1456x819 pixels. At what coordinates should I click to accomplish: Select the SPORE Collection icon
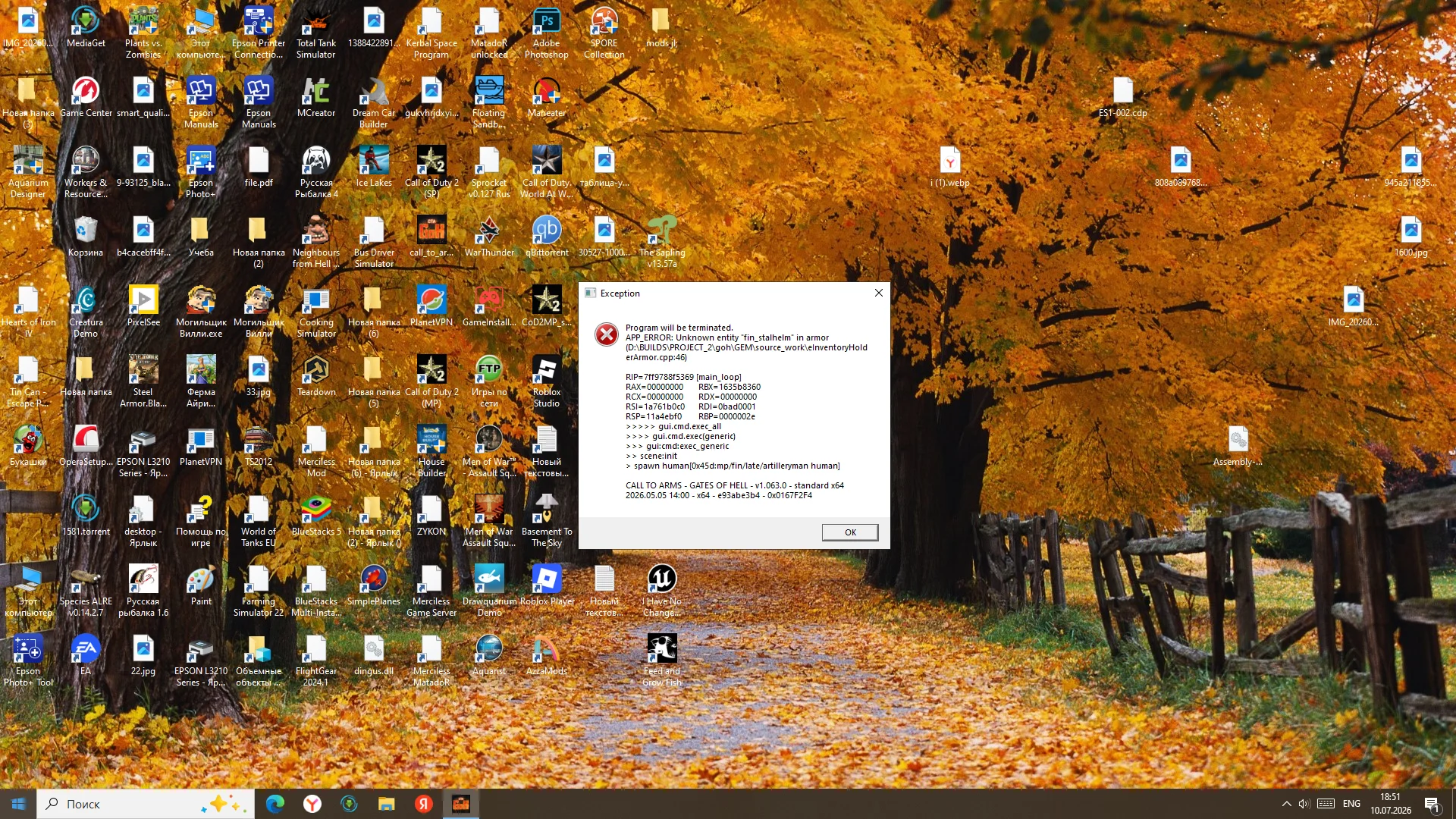click(604, 33)
